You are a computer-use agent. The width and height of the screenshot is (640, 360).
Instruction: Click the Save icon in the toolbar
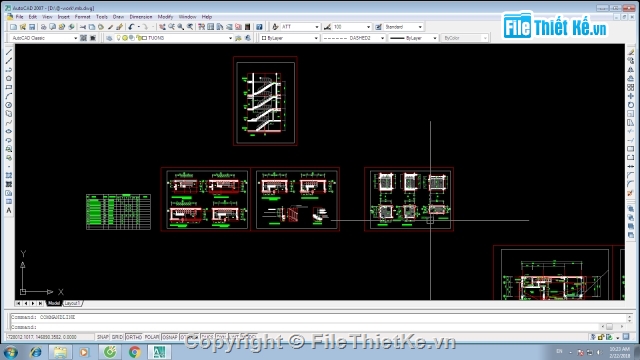tap(32, 27)
